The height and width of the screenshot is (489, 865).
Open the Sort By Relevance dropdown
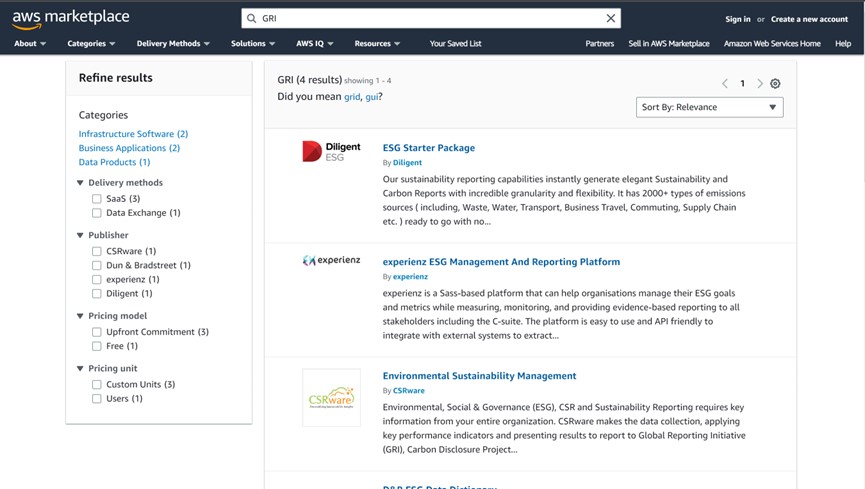[709, 107]
